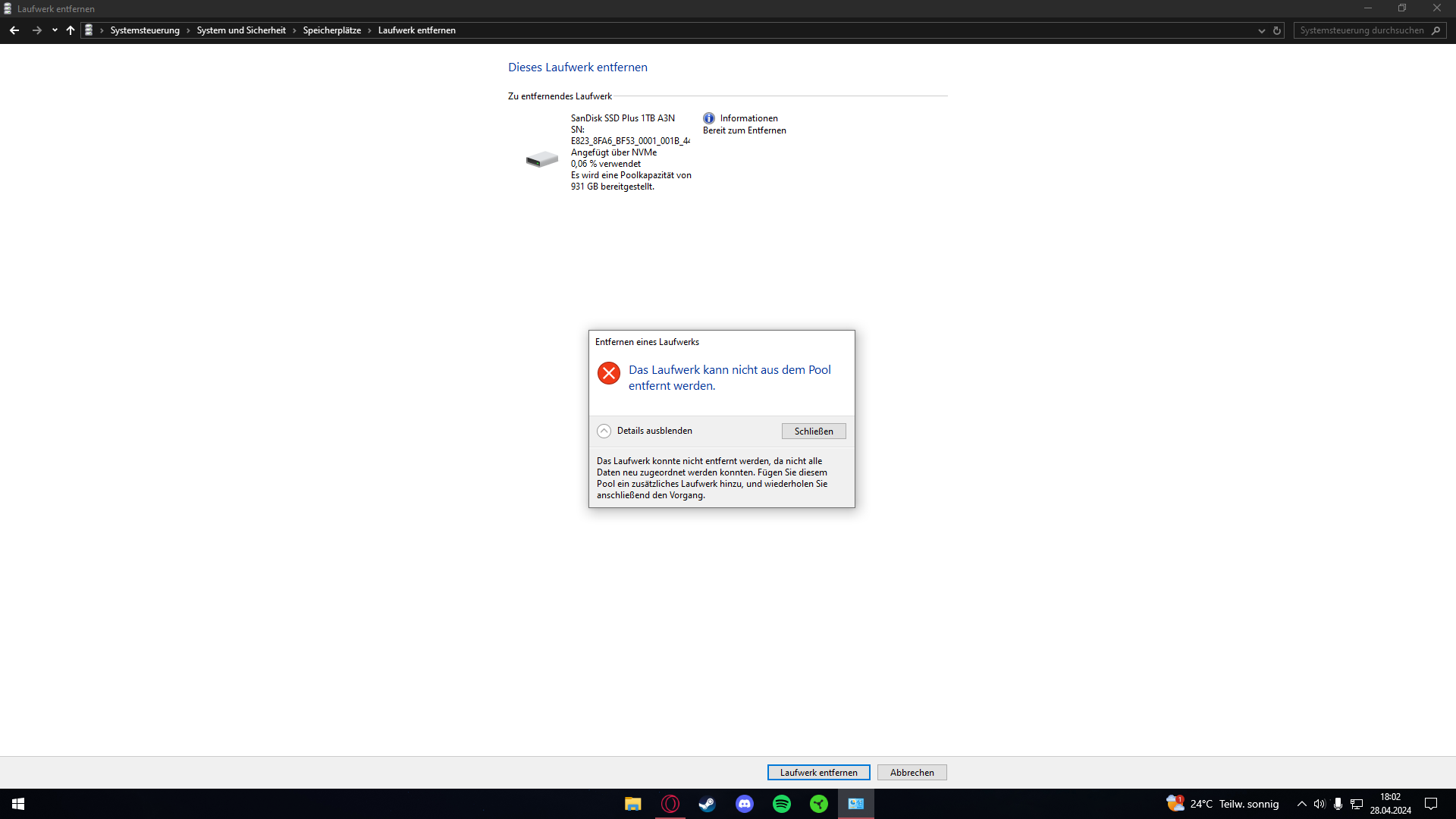Click the Systemsteuerung durchsuchen search field
The image size is (1456, 819).
1361,30
